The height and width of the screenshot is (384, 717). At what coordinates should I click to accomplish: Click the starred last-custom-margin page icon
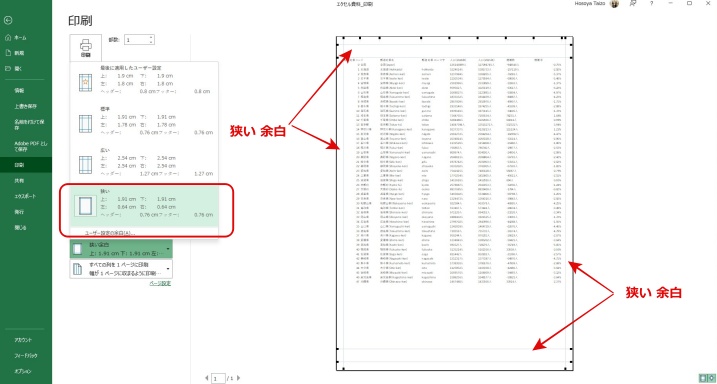coord(86,83)
